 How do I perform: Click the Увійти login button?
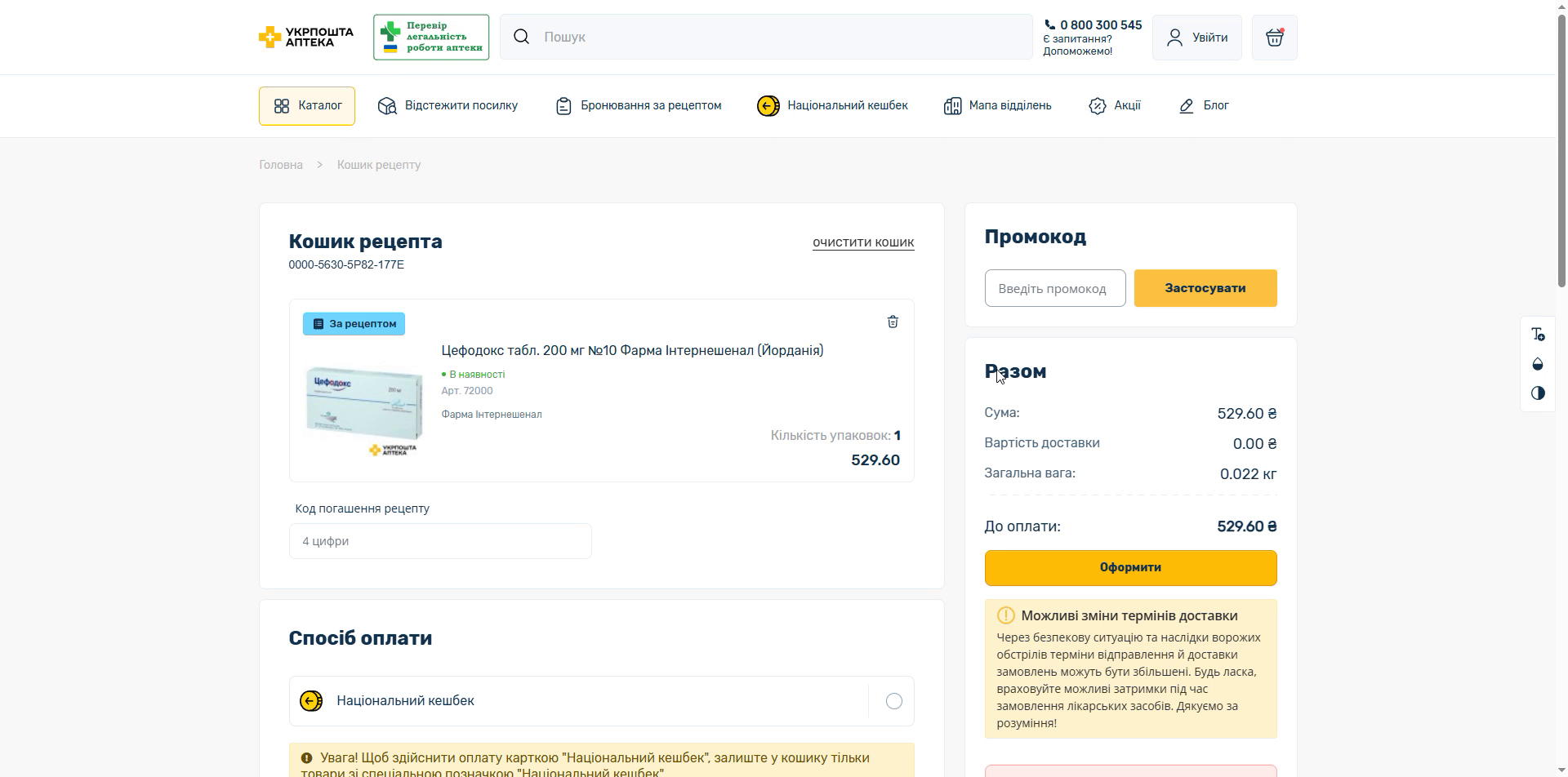(1197, 38)
